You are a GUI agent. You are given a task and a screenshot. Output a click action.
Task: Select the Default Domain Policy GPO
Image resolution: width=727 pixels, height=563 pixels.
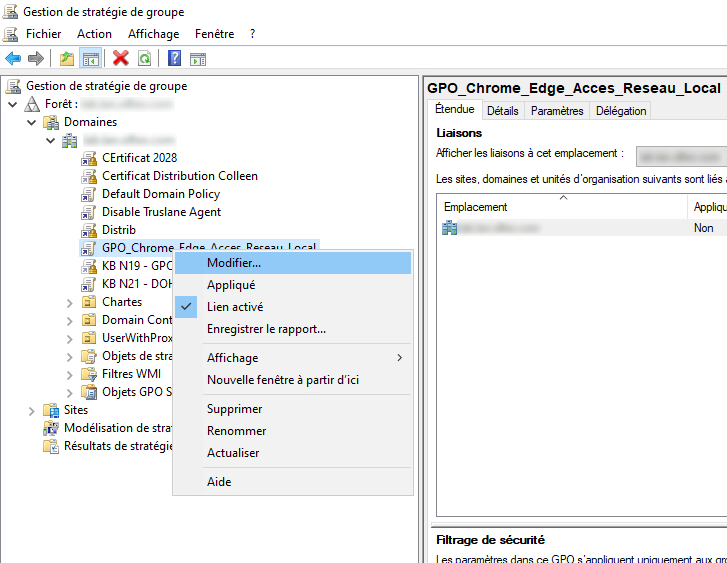tap(160, 194)
